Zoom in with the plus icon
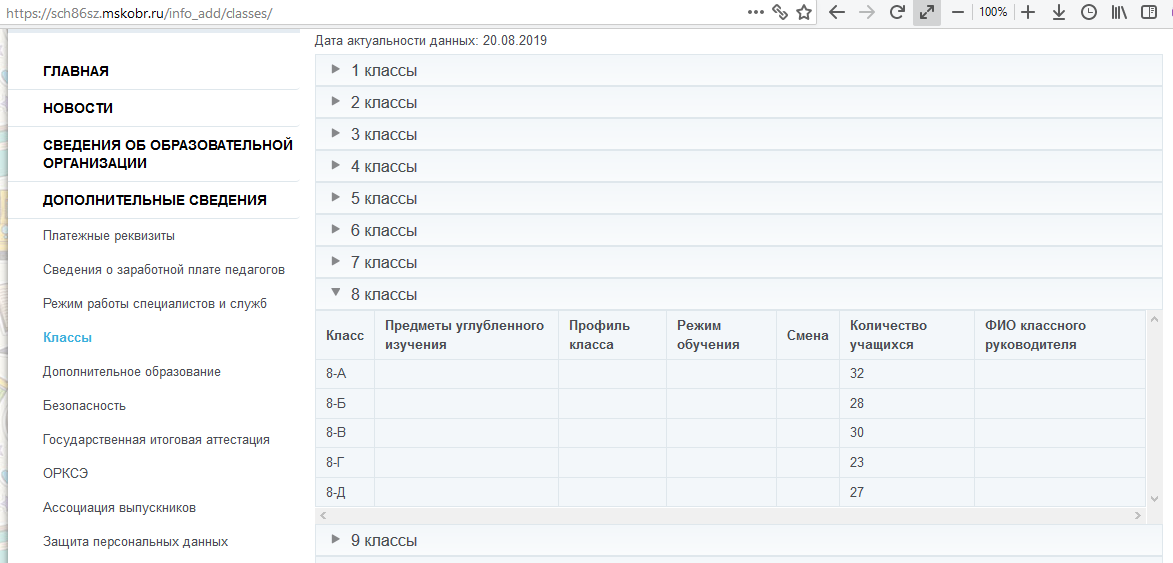Viewport: 1173px width, 563px height. pyautogui.click(x=1028, y=12)
